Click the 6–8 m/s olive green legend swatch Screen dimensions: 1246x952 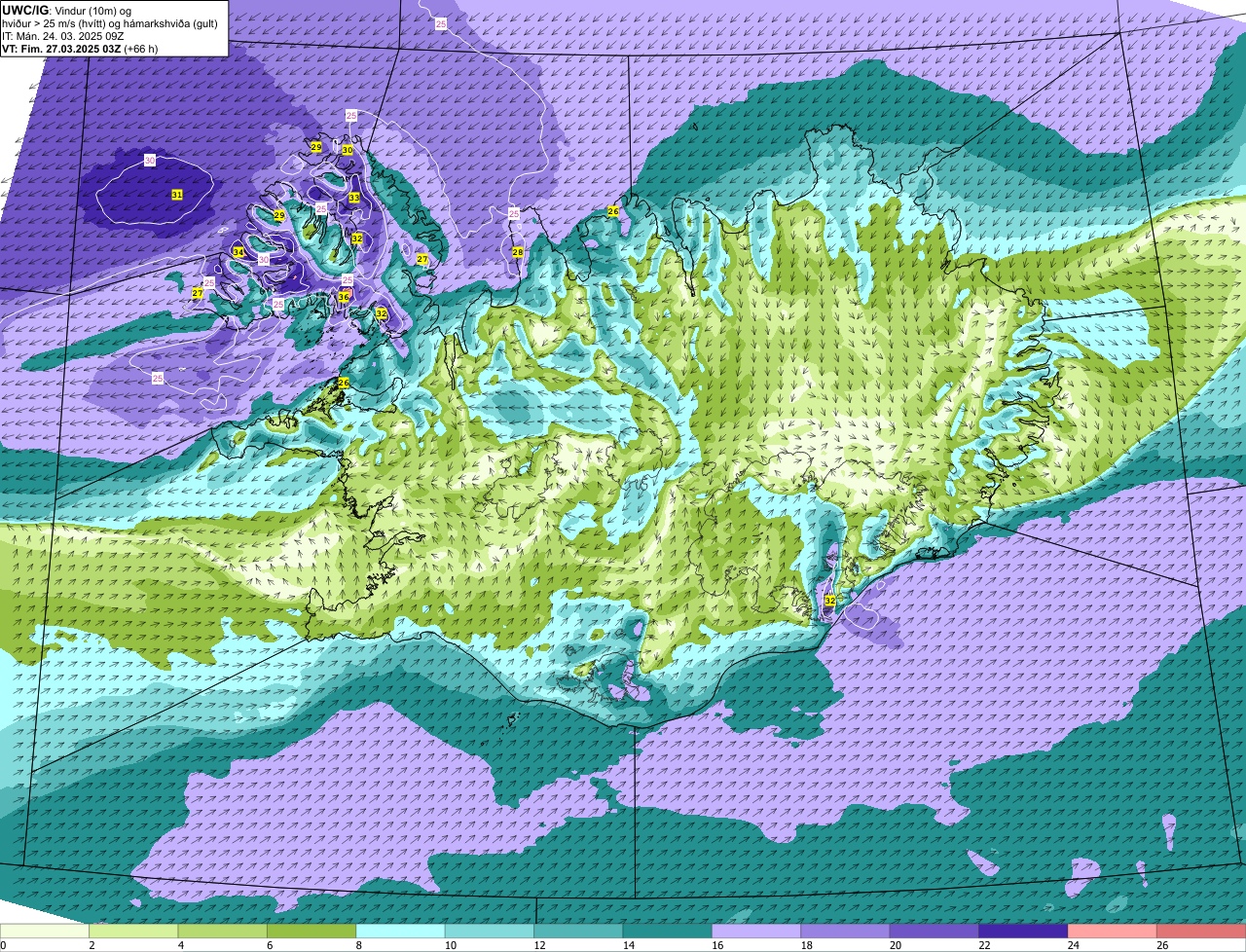pos(311,931)
